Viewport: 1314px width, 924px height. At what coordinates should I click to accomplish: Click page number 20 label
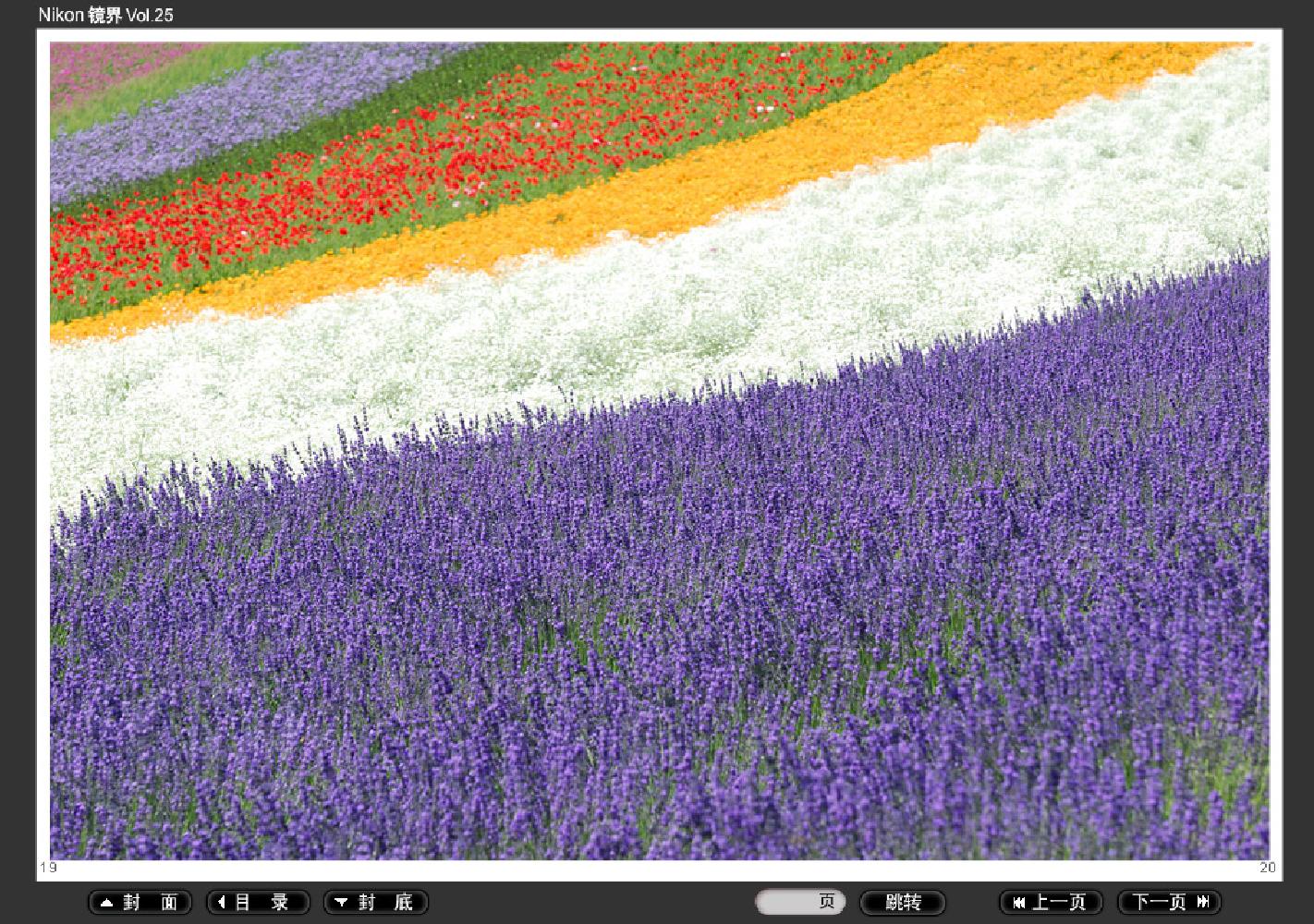click(x=1268, y=868)
